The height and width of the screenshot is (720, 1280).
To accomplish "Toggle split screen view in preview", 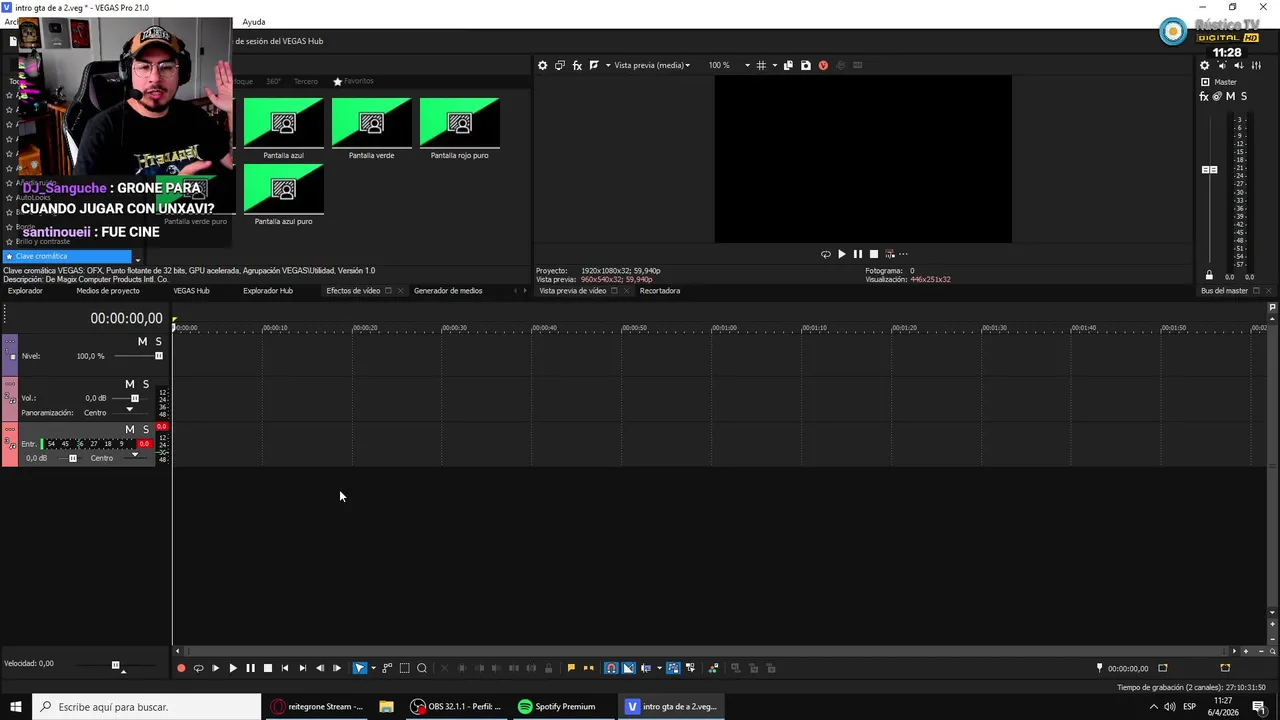I will (594, 65).
